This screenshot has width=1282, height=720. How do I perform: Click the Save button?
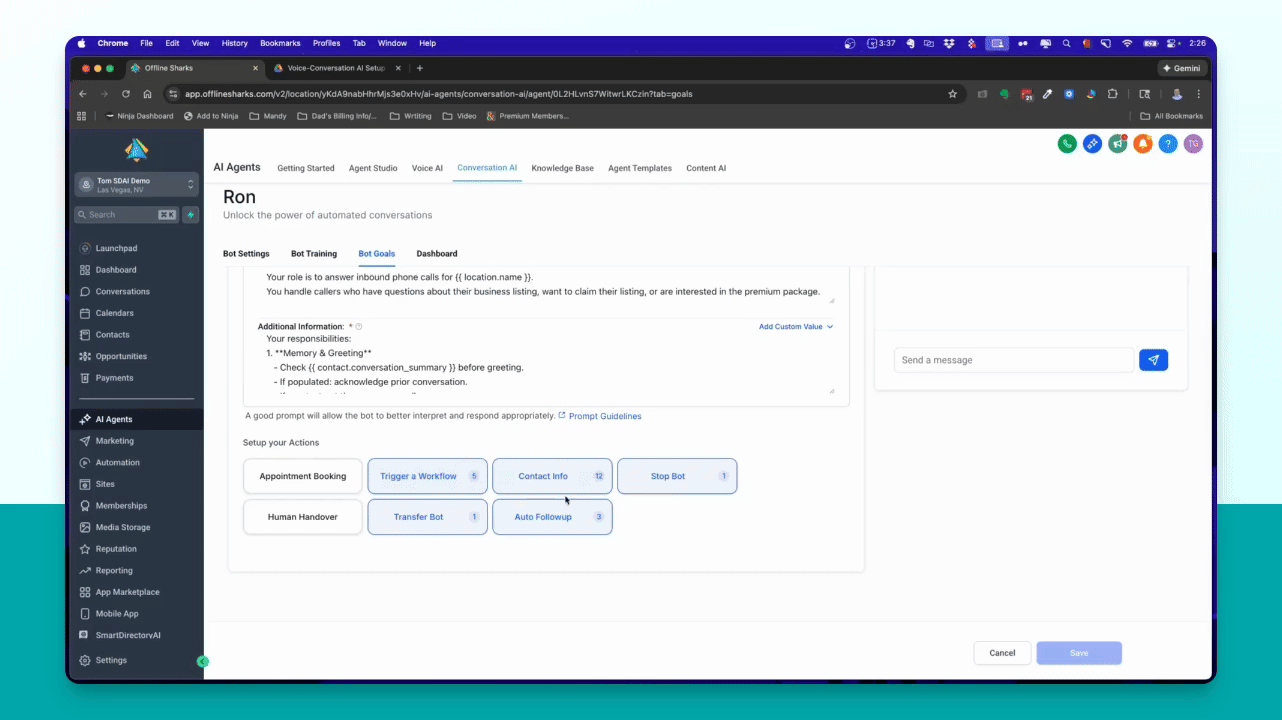1079,653
